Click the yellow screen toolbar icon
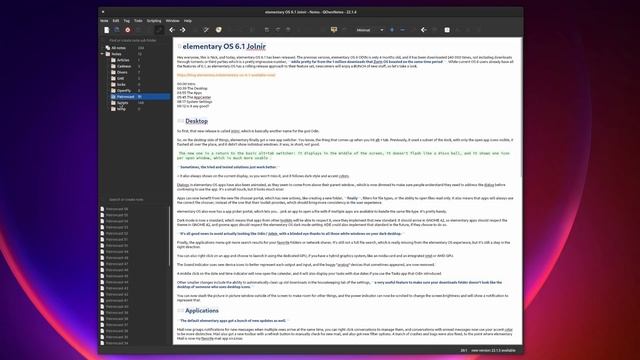 pyautogui.click(x=334, y=30)
